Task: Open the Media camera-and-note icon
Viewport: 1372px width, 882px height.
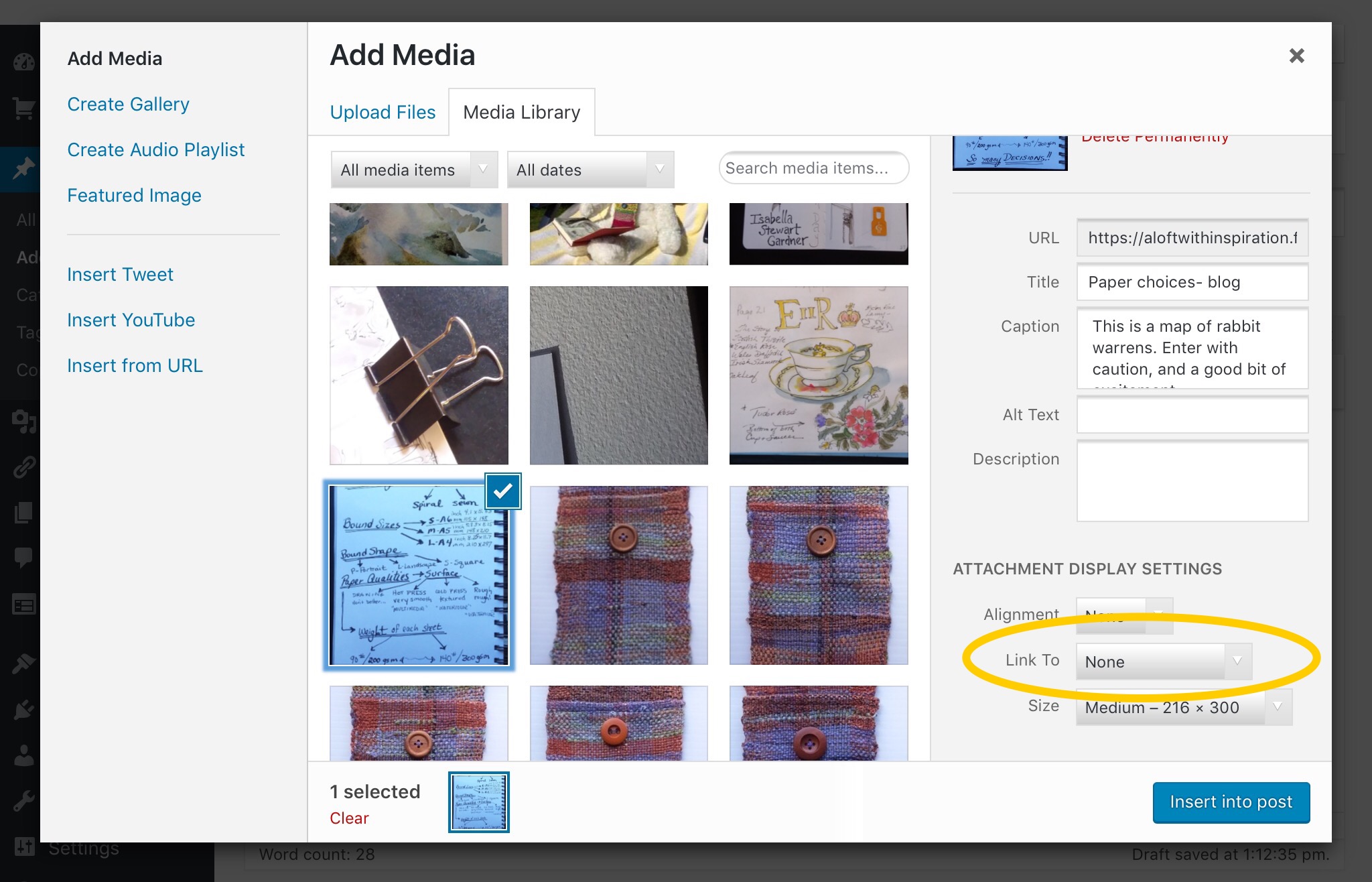Action: pyautogui.click(x=23, y=422)
